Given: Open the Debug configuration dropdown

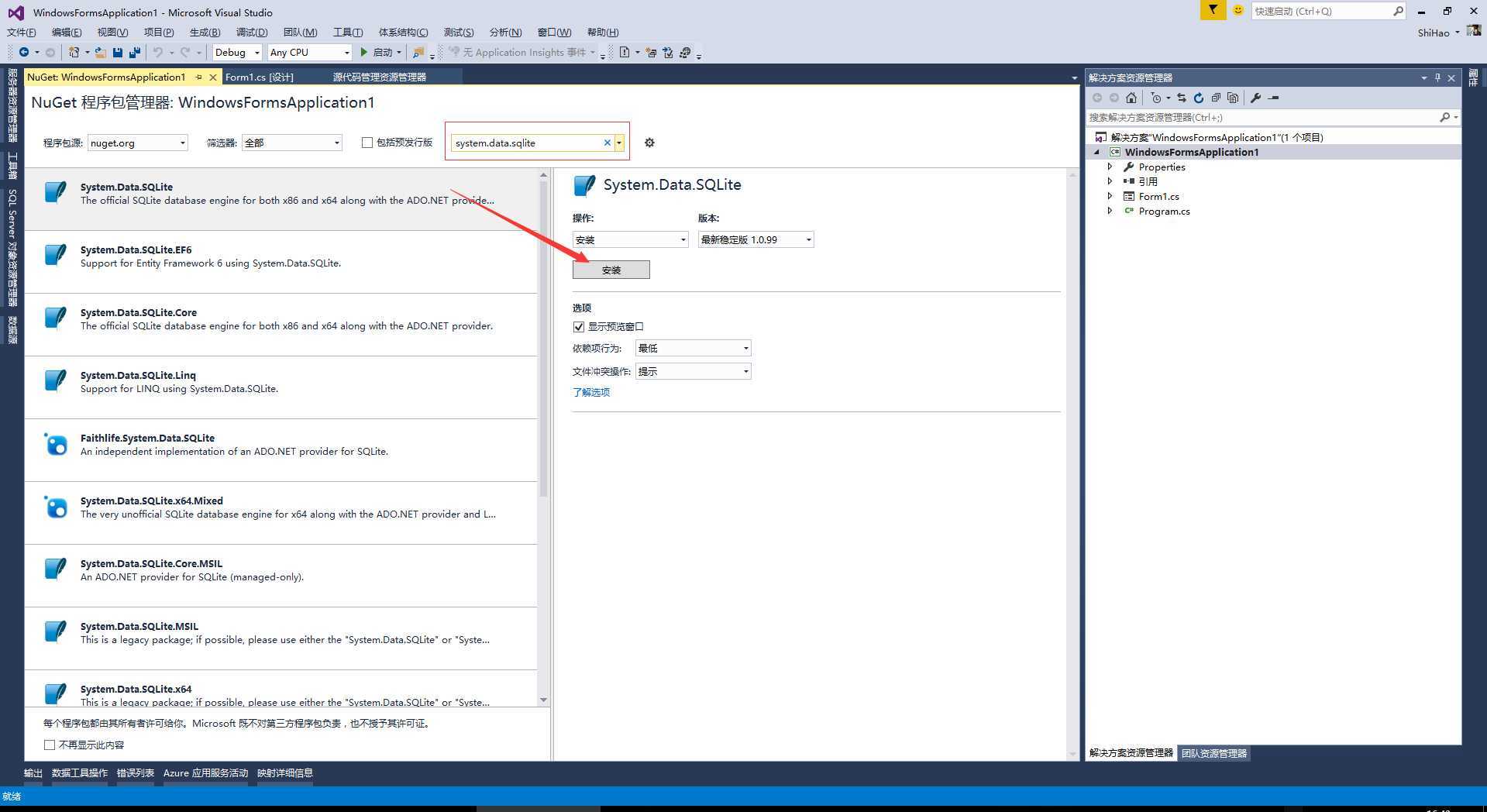Looking at the screenshot, I should point(237,52).
